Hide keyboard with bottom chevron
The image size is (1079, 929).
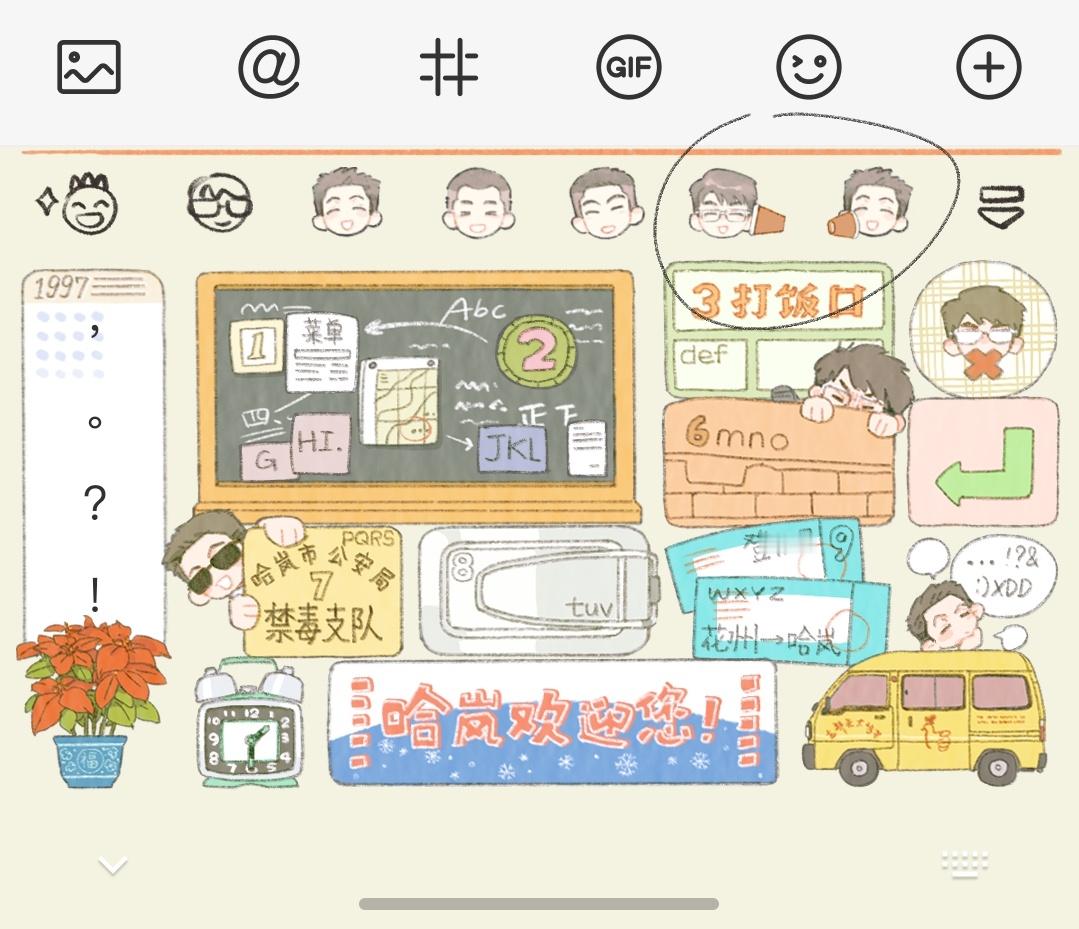(x=112, y=865)
